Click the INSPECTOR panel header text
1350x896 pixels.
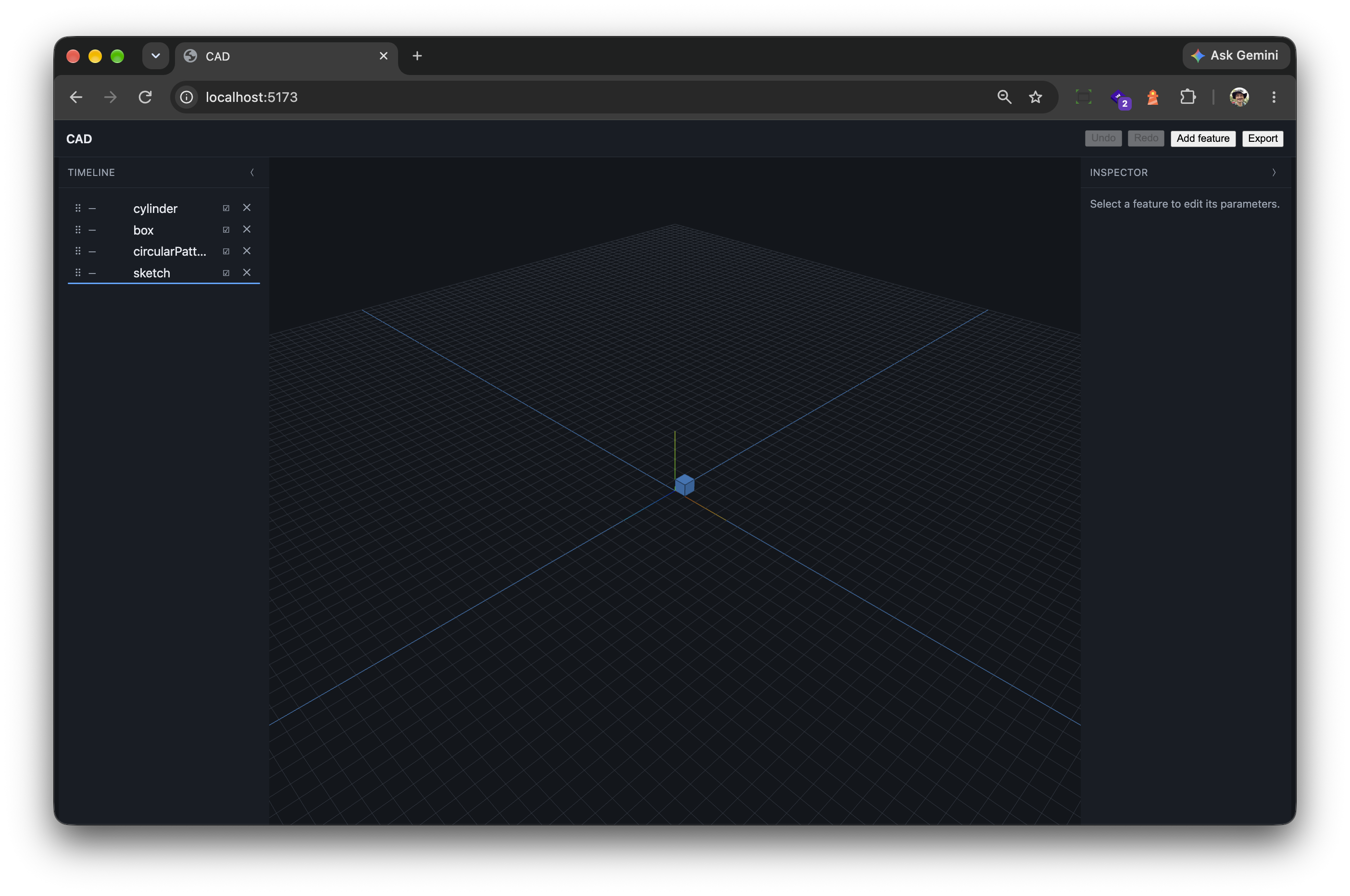[1119, 173]
